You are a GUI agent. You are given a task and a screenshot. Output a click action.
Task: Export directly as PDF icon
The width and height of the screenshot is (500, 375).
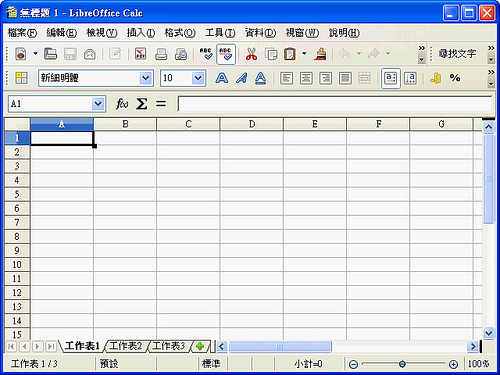(140, 54)
